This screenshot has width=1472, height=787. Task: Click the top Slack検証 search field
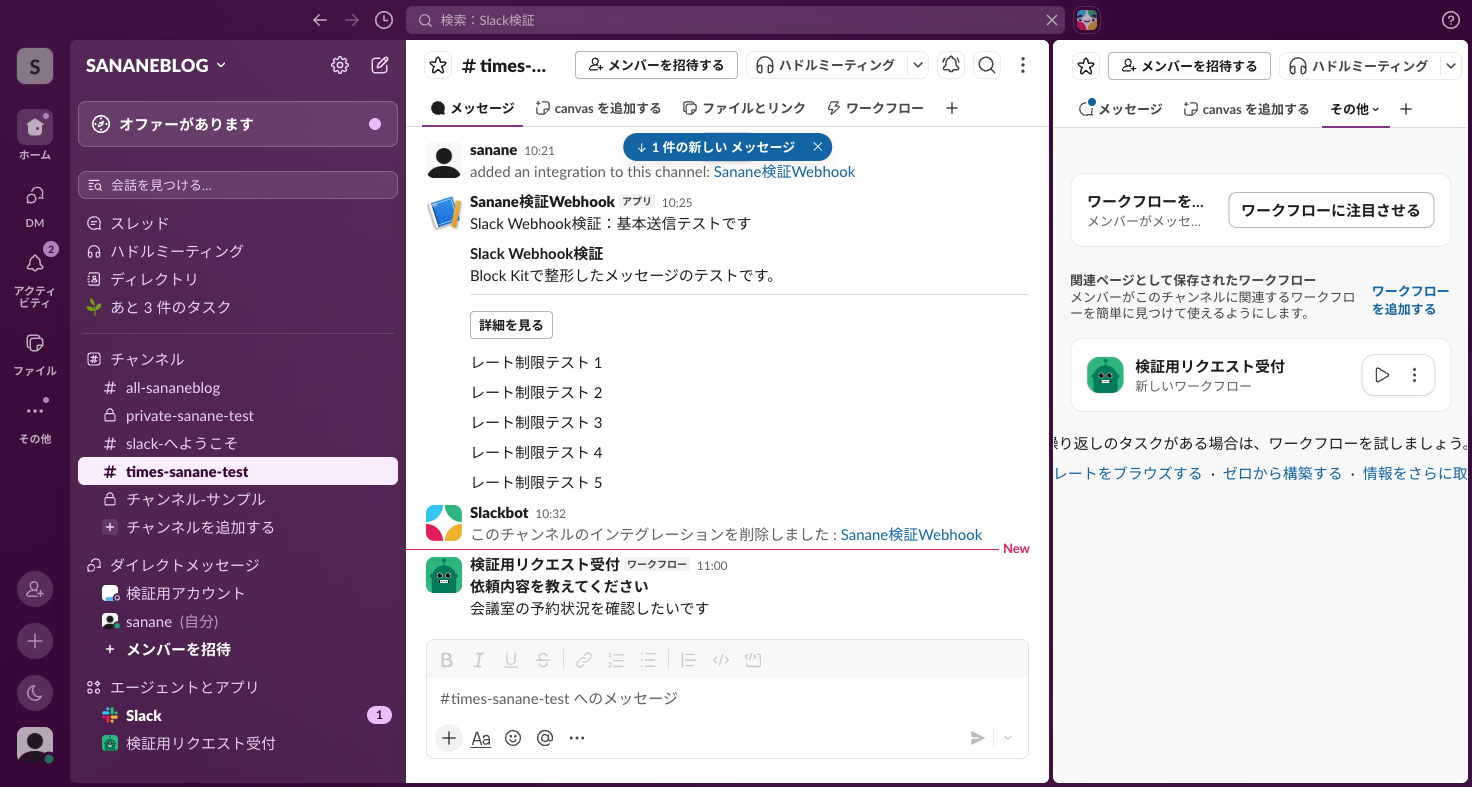coord(736,20)
